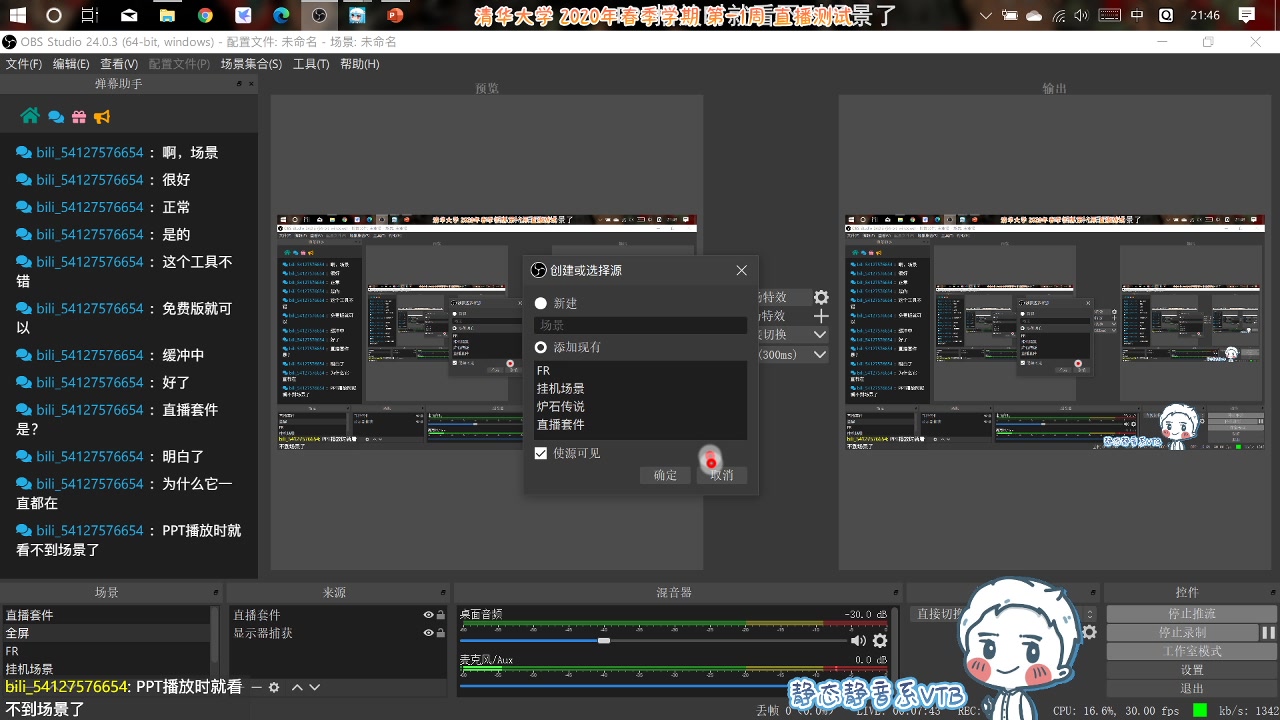Launch the Mail app from taskbar
This screenshot has height=720, width=1280.
(129, 15)
